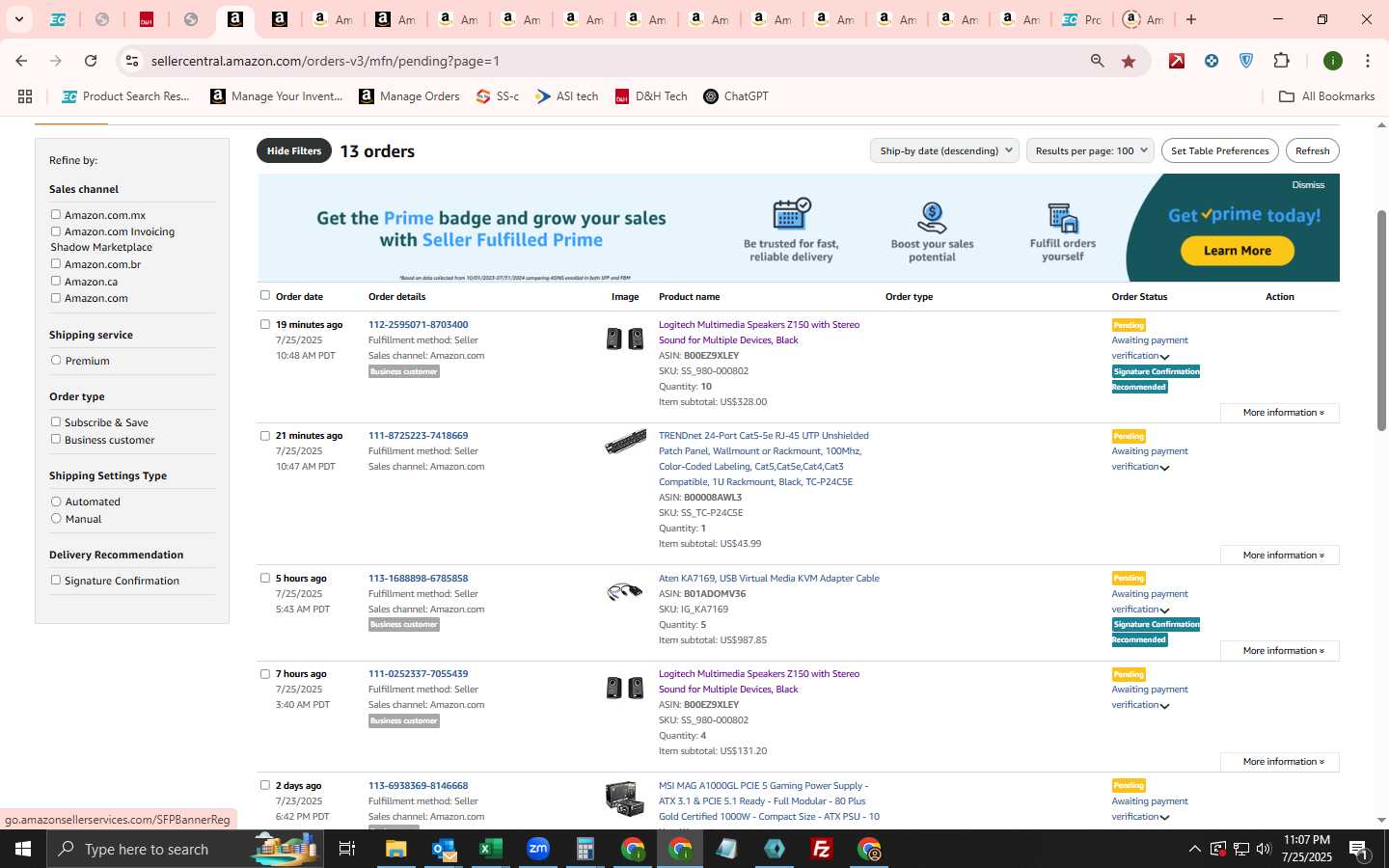Select the Premium shipping service option

coord(56,360)
